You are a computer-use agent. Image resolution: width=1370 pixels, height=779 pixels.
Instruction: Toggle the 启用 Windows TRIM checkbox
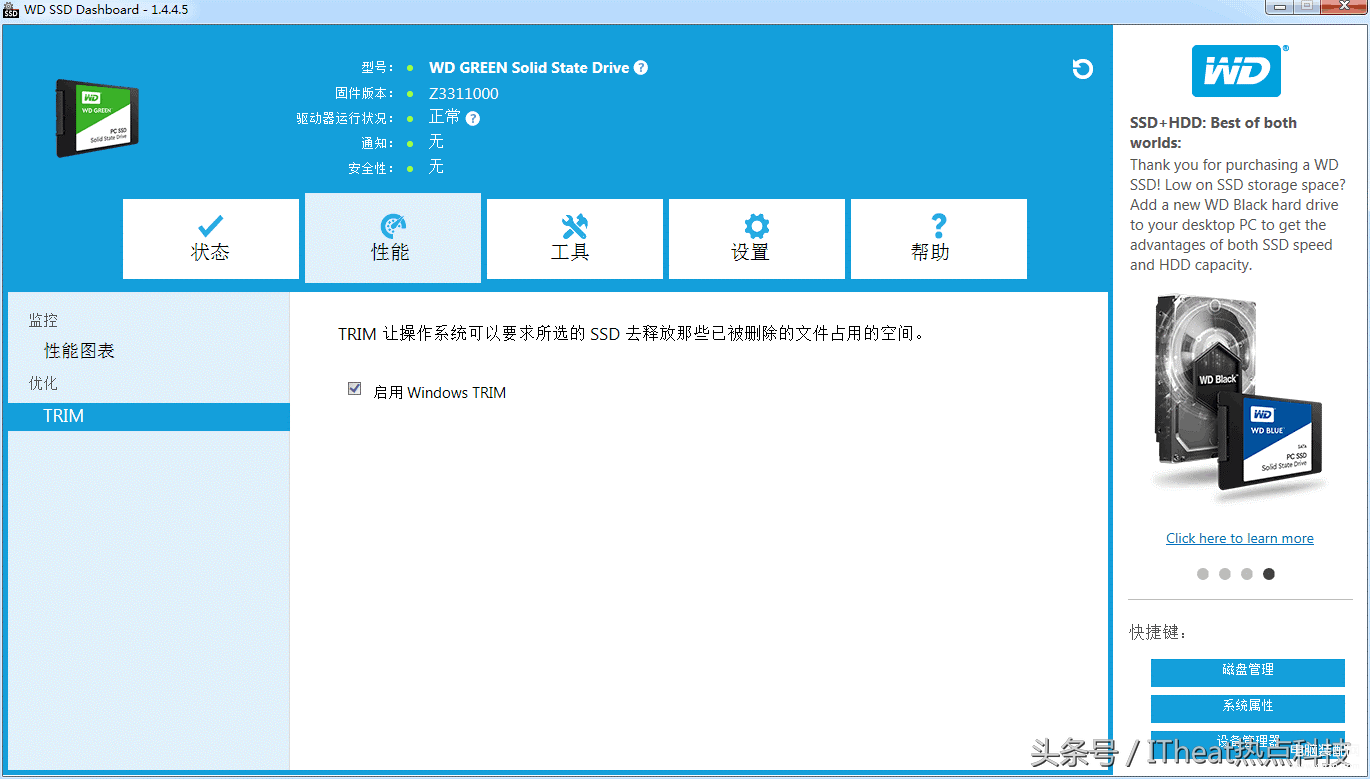(354, 389)
